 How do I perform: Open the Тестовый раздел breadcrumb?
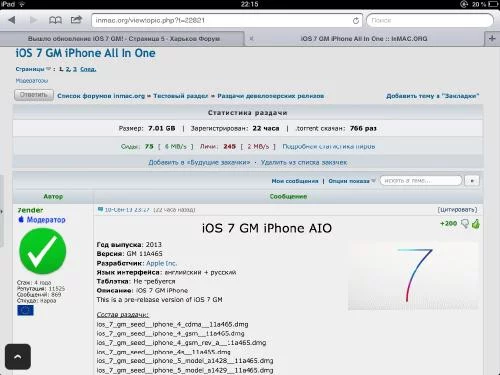180,96
